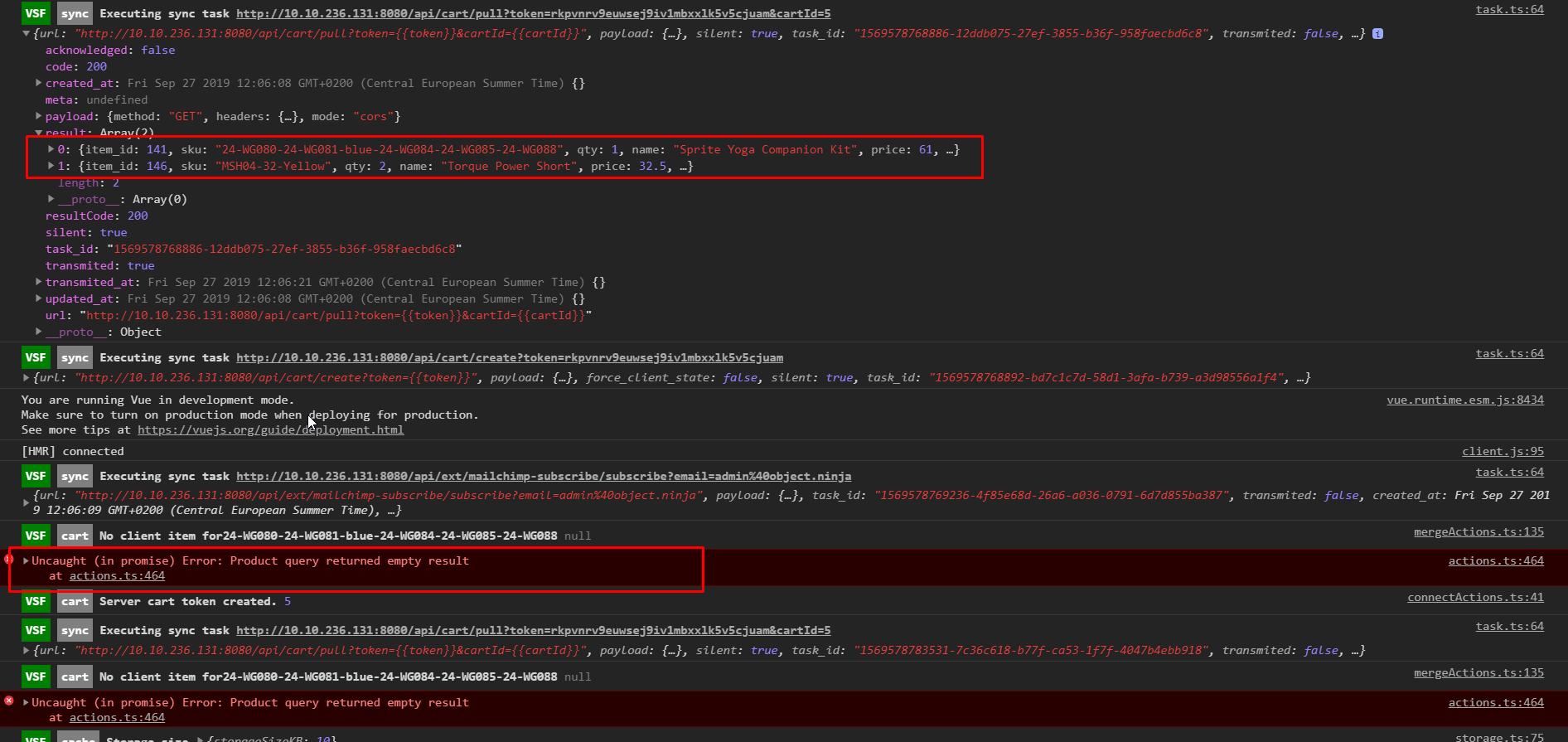The height and width of the screenshot is (742, 1568).
Task: Open the cart/create sync task URL
Action: [510, 357]
